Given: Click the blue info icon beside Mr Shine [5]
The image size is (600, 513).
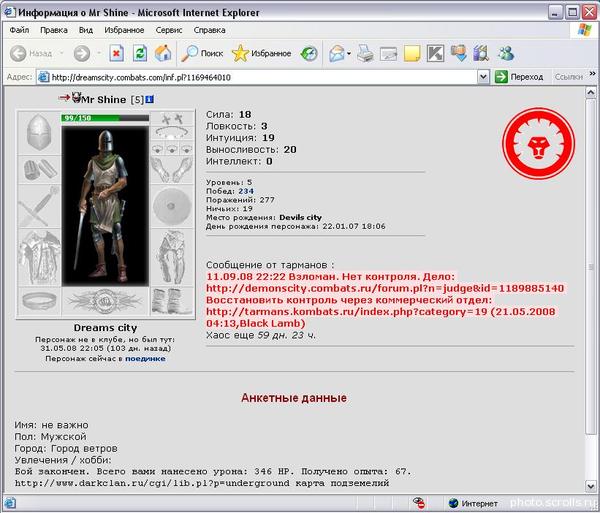Looking at the screenshot, I should [150, 99].
